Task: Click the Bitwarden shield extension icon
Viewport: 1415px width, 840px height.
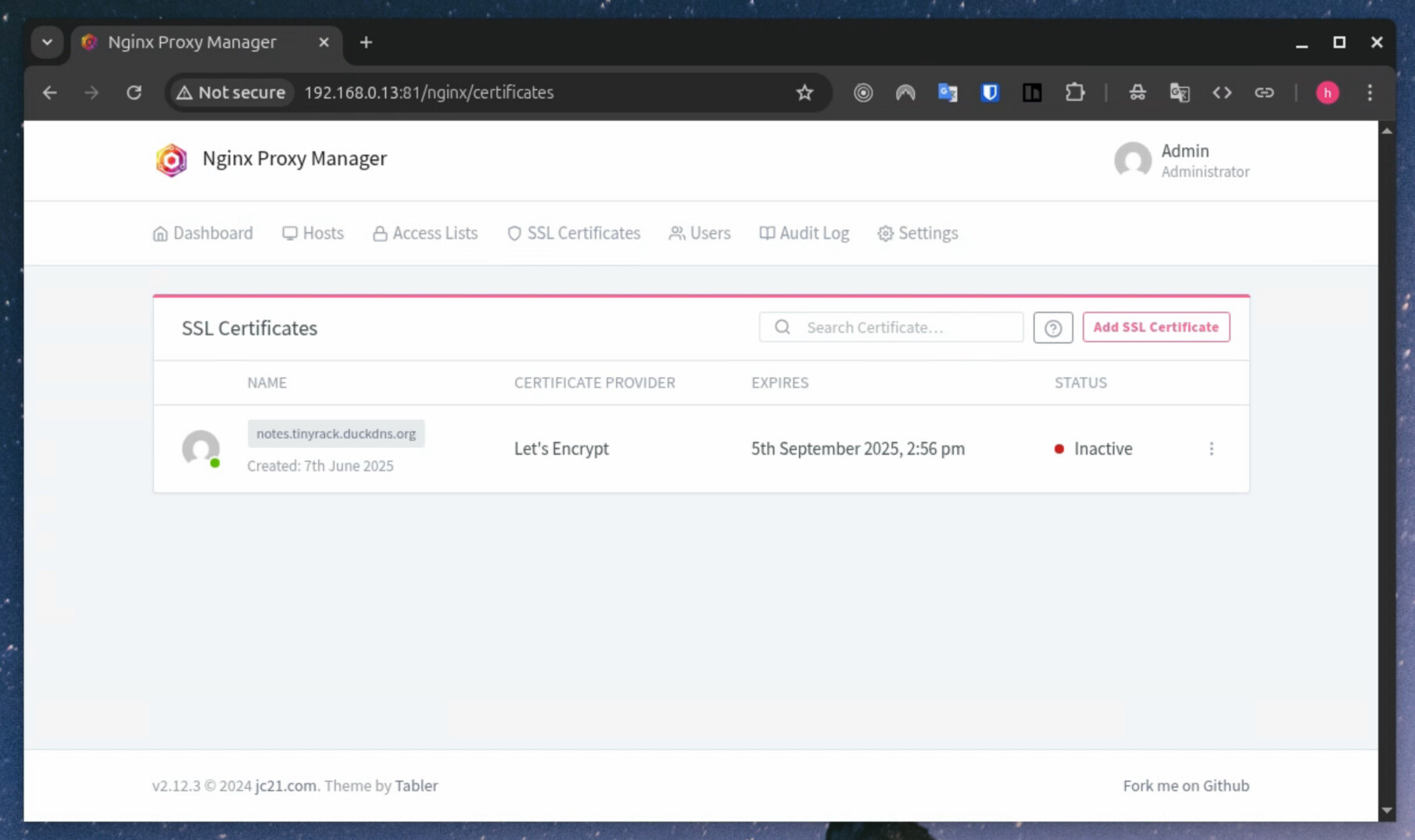Action: [x=990, y=92]
